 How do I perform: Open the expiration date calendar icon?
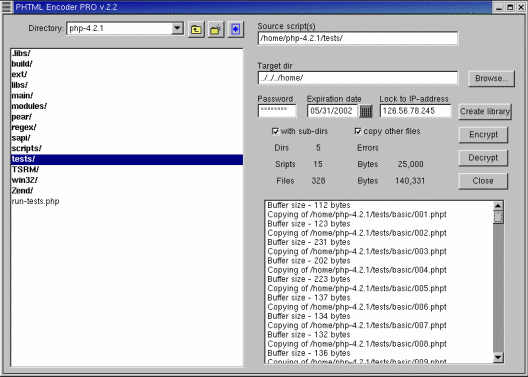(x=366, y=111)
